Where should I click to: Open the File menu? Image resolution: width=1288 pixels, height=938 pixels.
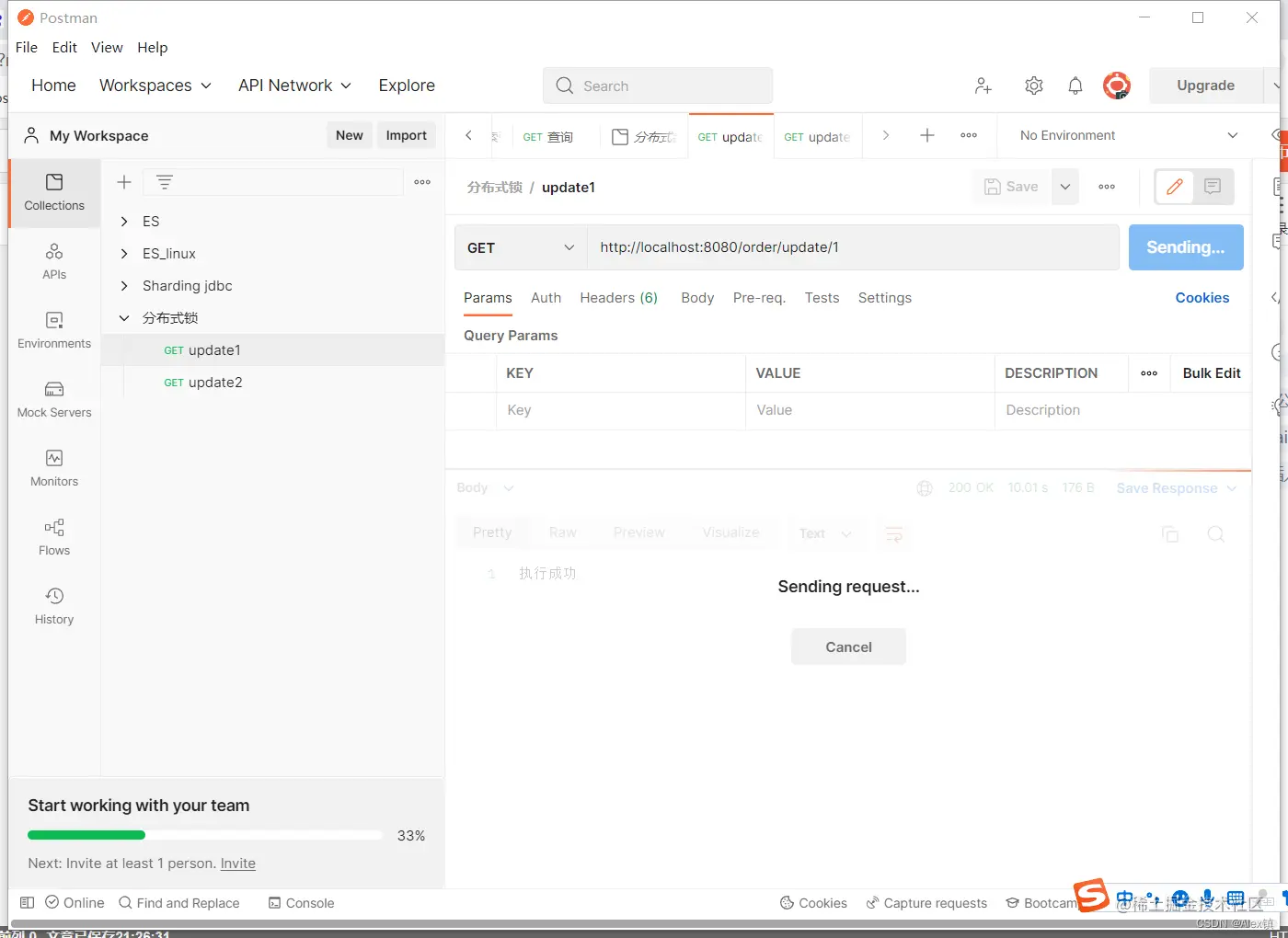point(27,48)
